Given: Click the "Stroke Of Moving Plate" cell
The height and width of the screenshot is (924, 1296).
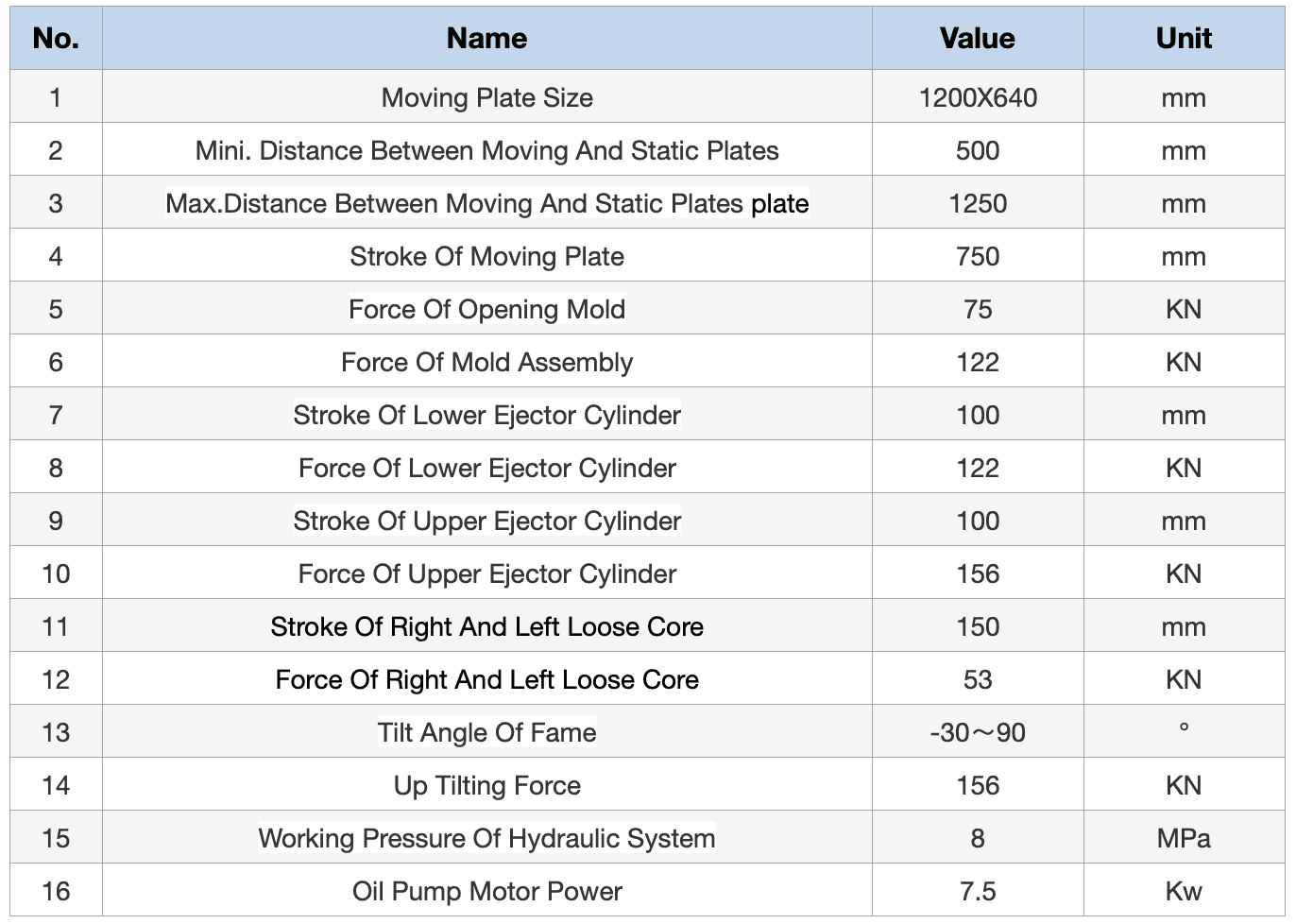Looking at the screenshot, I should pos(486,256).
